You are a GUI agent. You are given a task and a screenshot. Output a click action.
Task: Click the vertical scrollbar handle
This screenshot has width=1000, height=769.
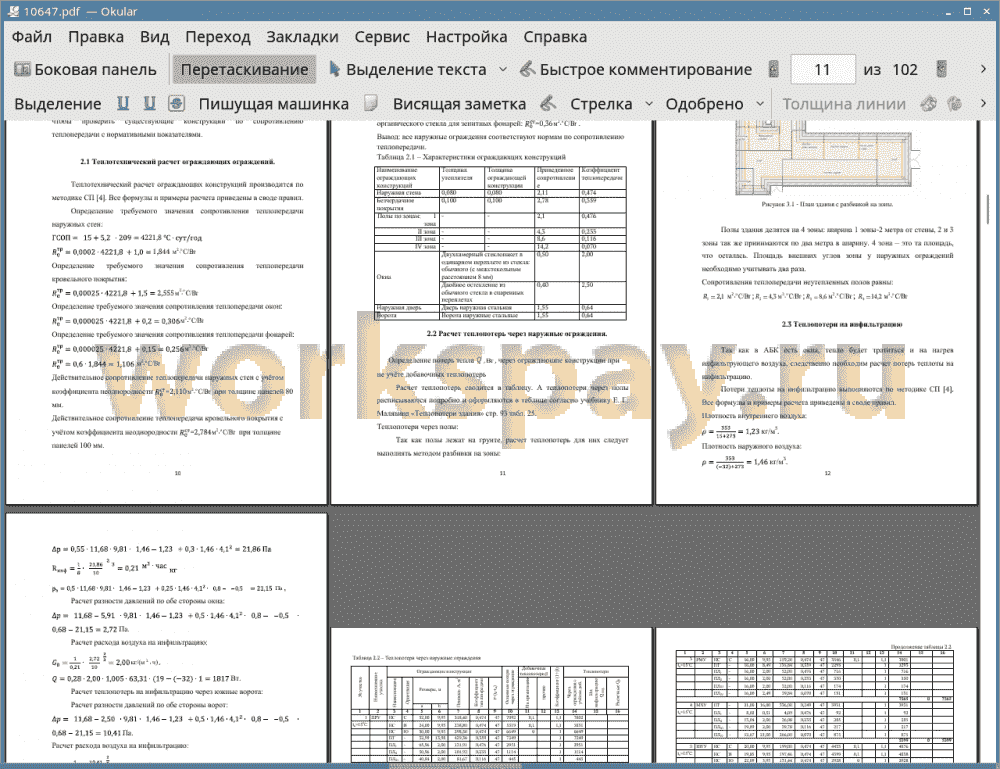(x=989, y=209)
